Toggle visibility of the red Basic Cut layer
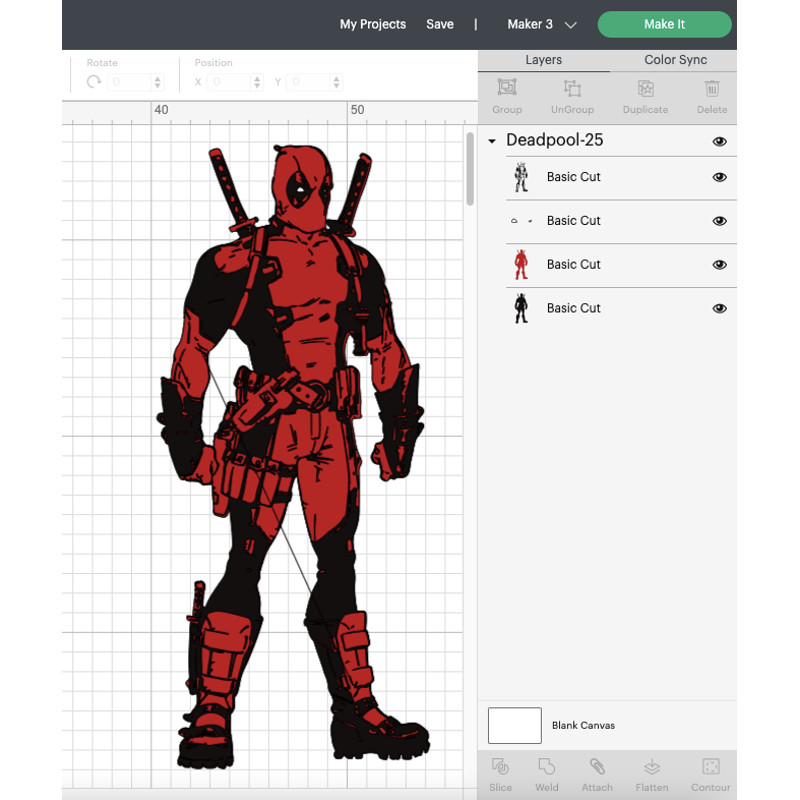 (719, 265)
